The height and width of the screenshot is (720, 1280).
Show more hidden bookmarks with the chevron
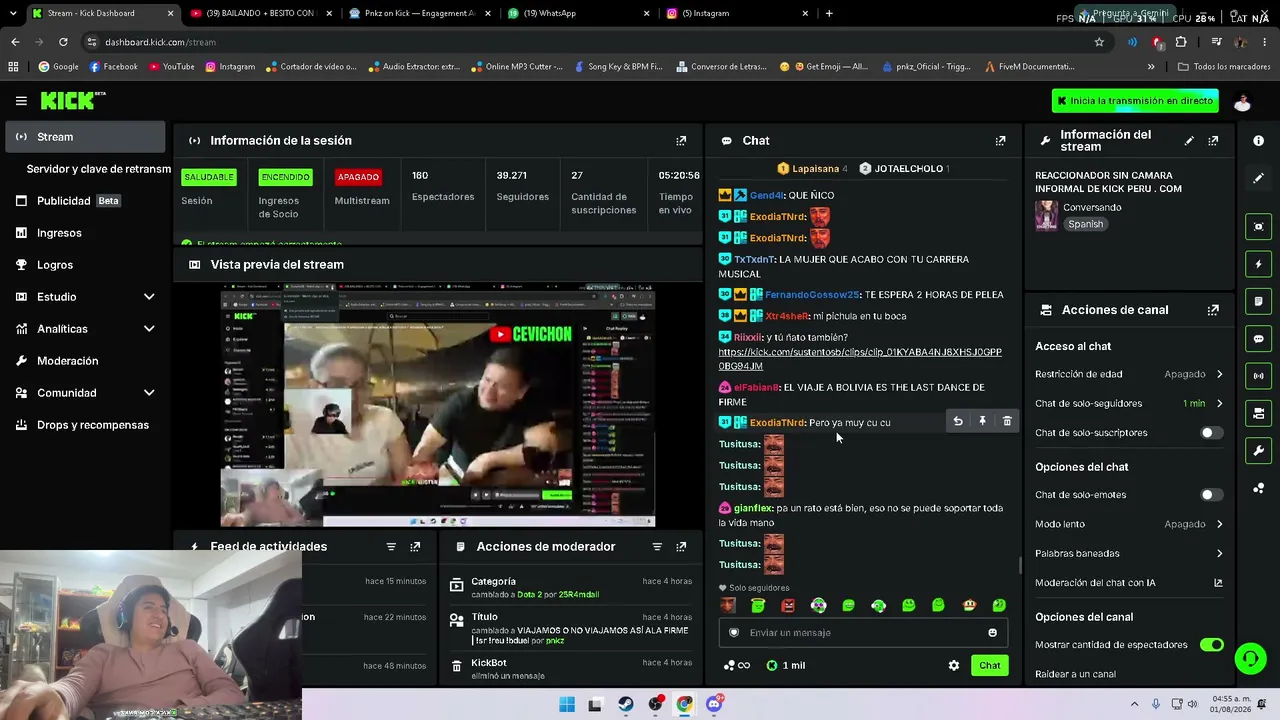pos(1151,67)
